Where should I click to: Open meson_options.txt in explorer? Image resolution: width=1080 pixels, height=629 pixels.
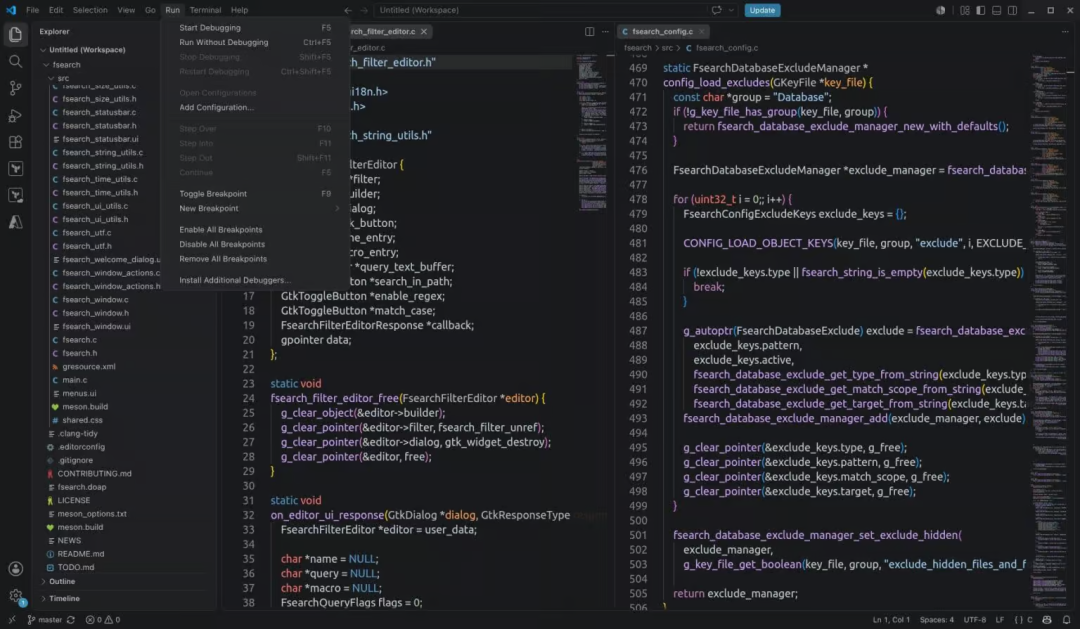tap(92, 514)
